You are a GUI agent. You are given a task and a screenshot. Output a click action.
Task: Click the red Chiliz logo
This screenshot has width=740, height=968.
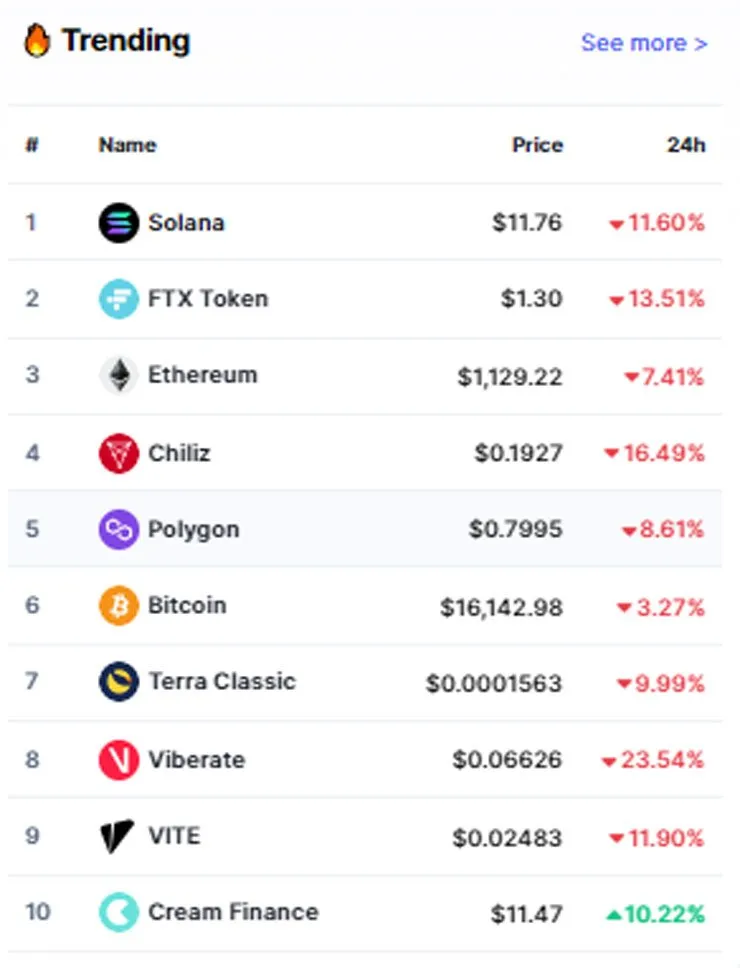[118, 453]
